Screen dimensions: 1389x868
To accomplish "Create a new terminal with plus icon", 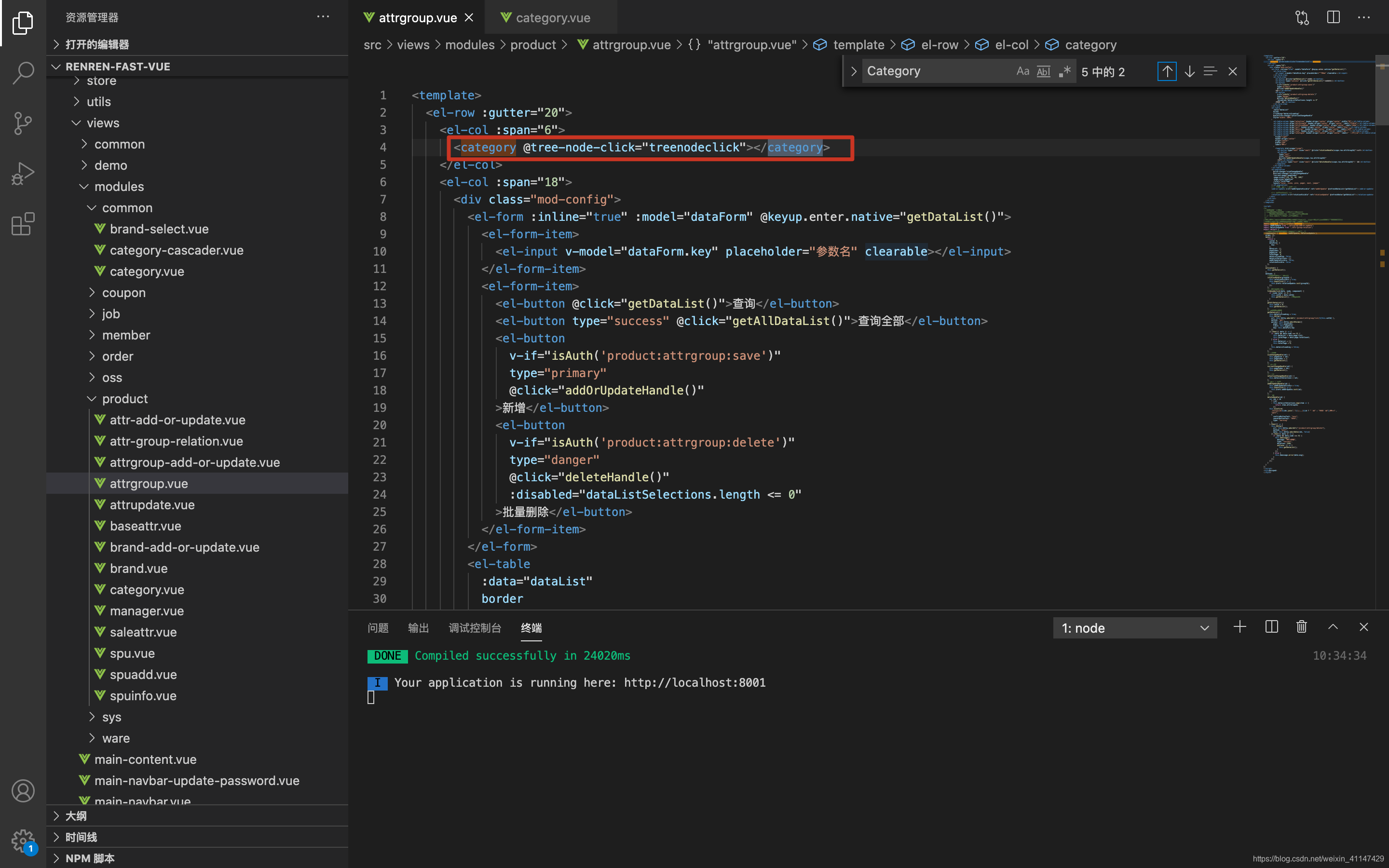I will tap(1240, 627).
